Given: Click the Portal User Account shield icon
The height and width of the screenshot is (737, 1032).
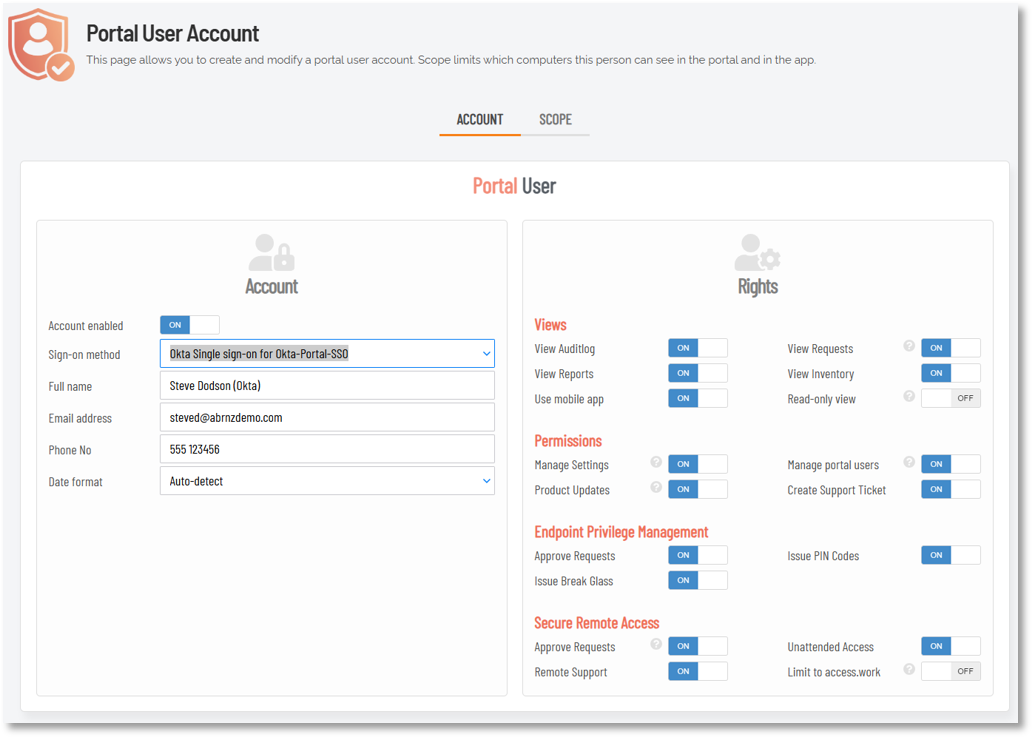Looking at the screenshot, I should tap(40, 46).
